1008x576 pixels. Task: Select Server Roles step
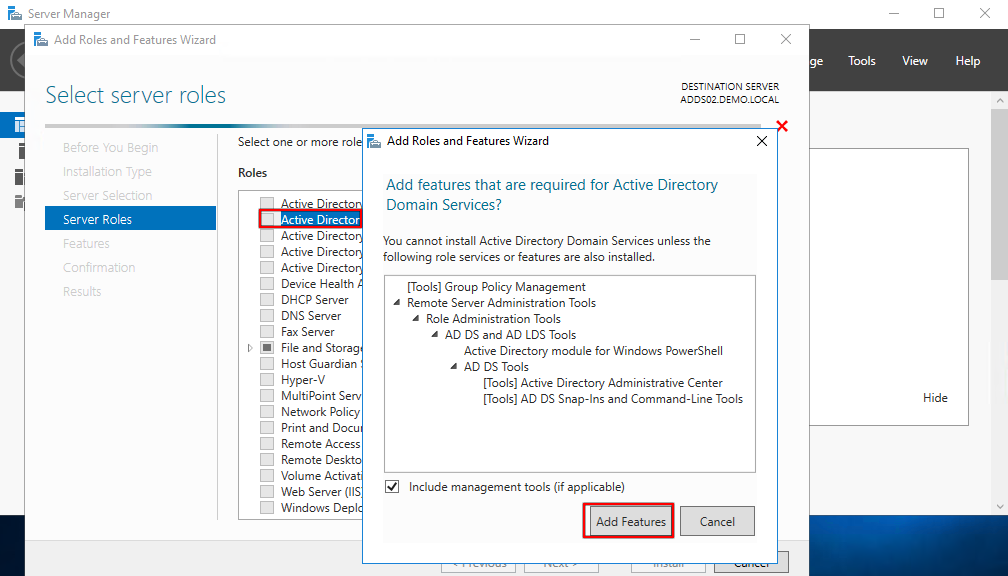pyautogui.click(x=130, y=219)
